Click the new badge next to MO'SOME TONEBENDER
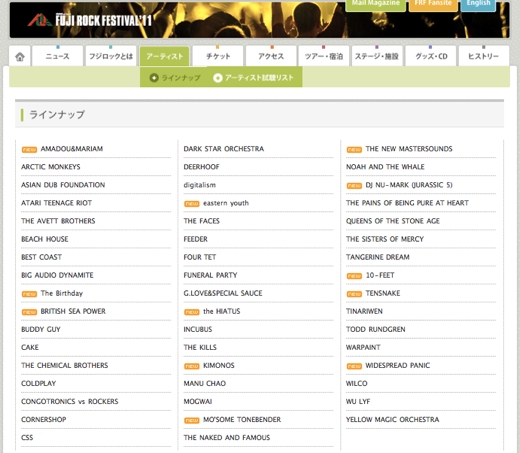 tap(192, 420)
